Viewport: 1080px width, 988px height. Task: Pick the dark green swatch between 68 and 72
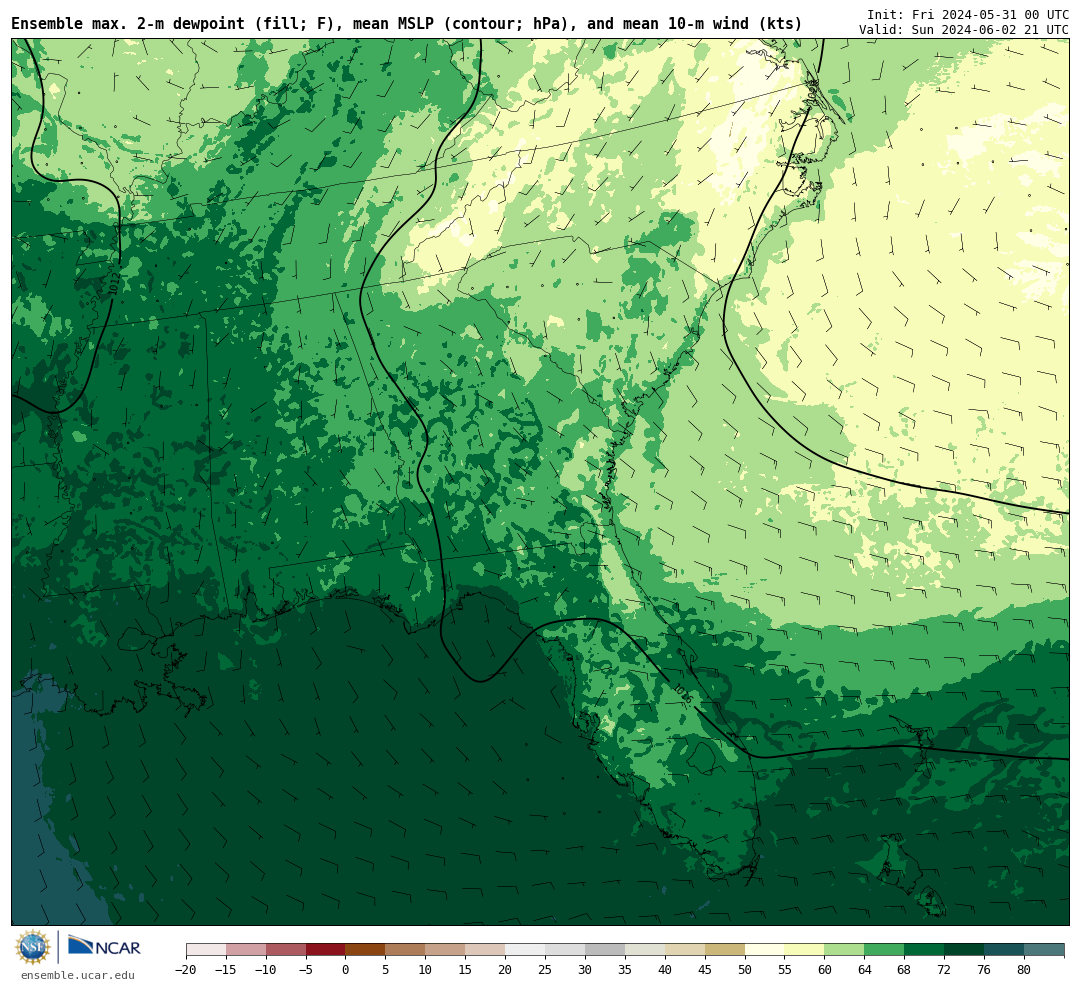pos(925,950)
